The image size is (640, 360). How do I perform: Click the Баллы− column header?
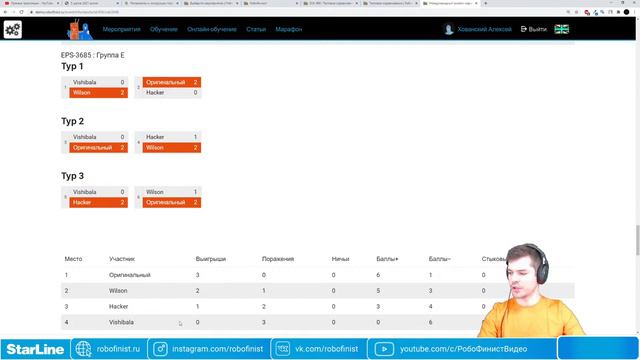tap(439, 259)
